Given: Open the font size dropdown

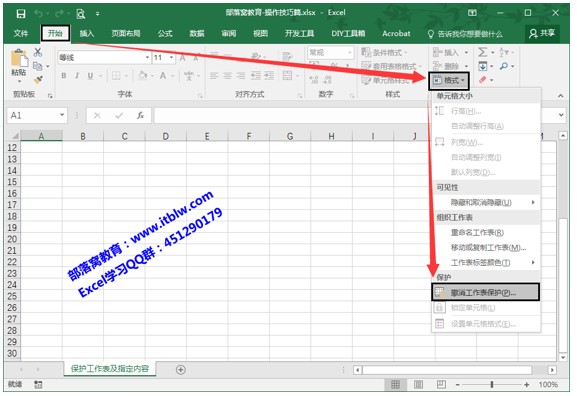Looking at the screenshot, I should 171,58.
